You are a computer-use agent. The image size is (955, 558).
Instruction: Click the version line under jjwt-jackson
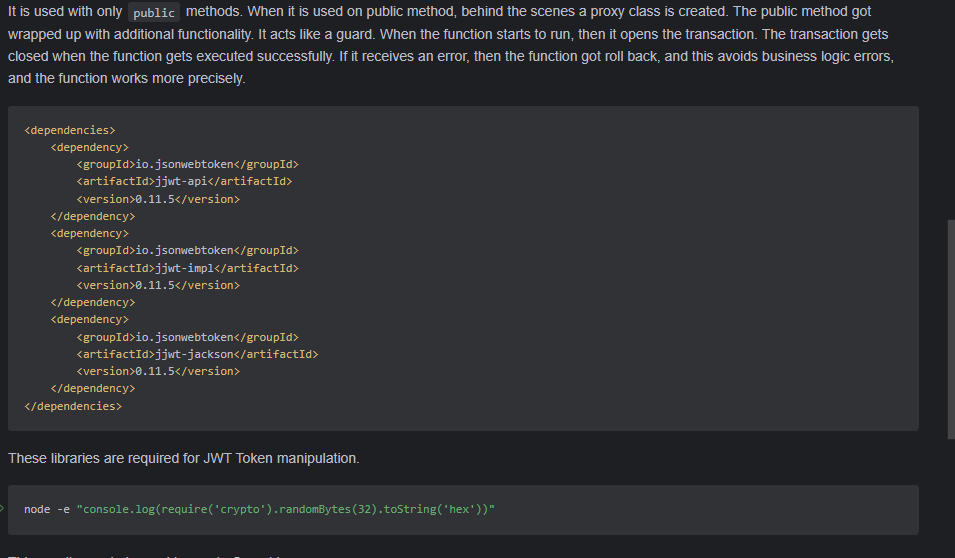tap(158, 371)
